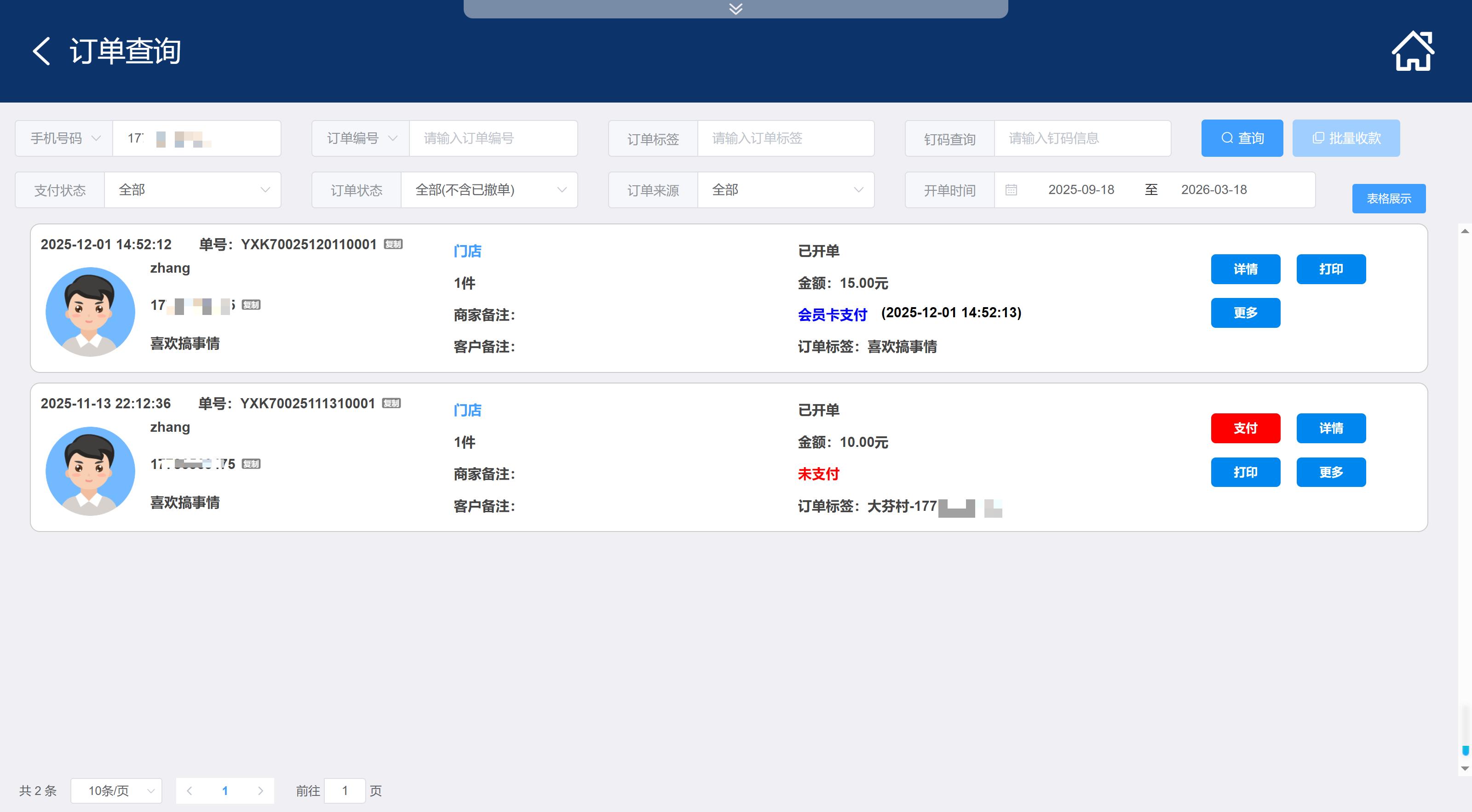Open the home page via house icon

[1412, 51]
